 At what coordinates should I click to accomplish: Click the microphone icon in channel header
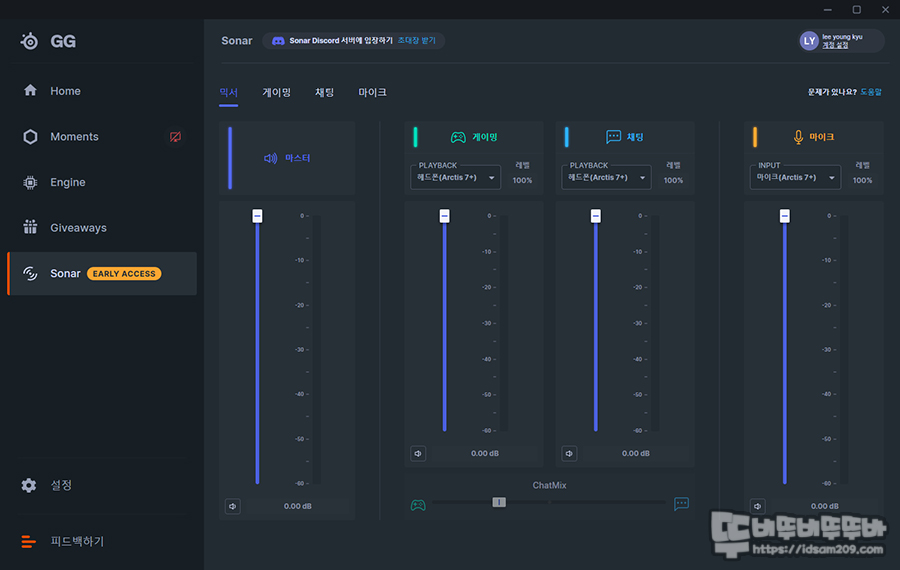point(798,137)
